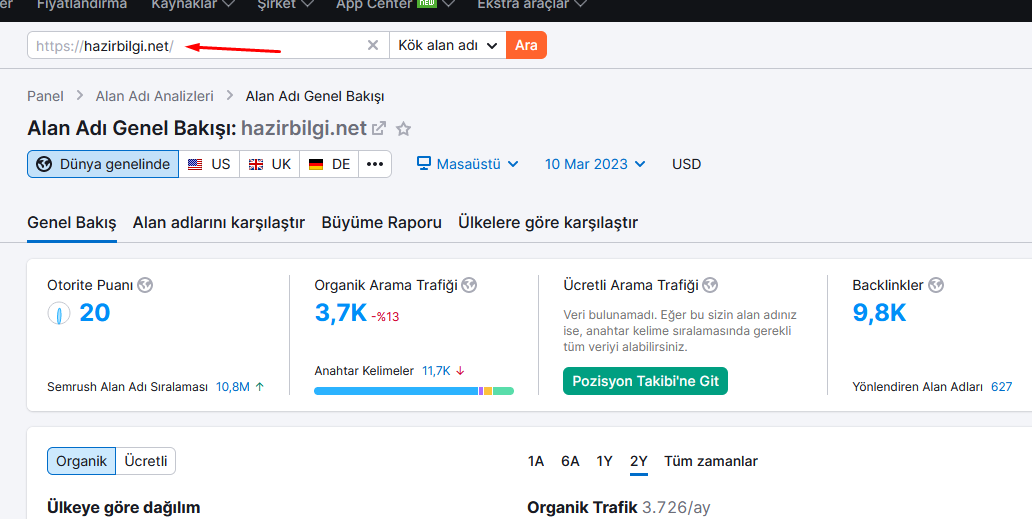The width and height of the screenshot is (1032, 519).
Task: Expand Şirket menu
Action: click(286, 5)
